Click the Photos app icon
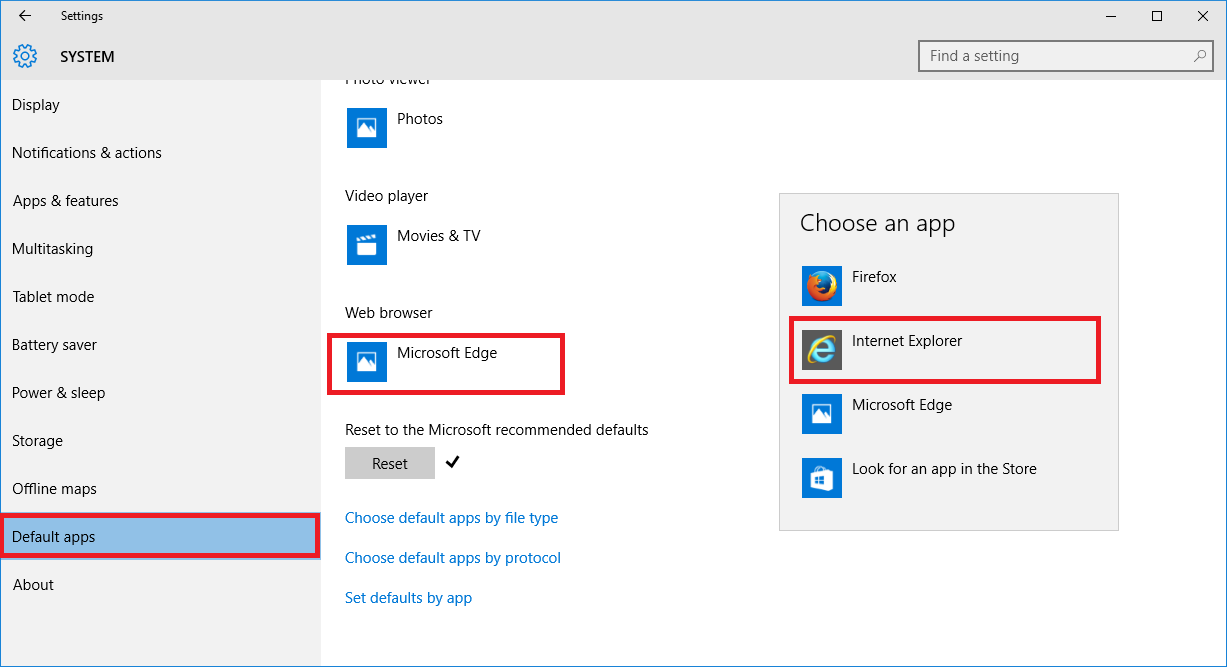The image size is (1227, 667). point(367,128)
